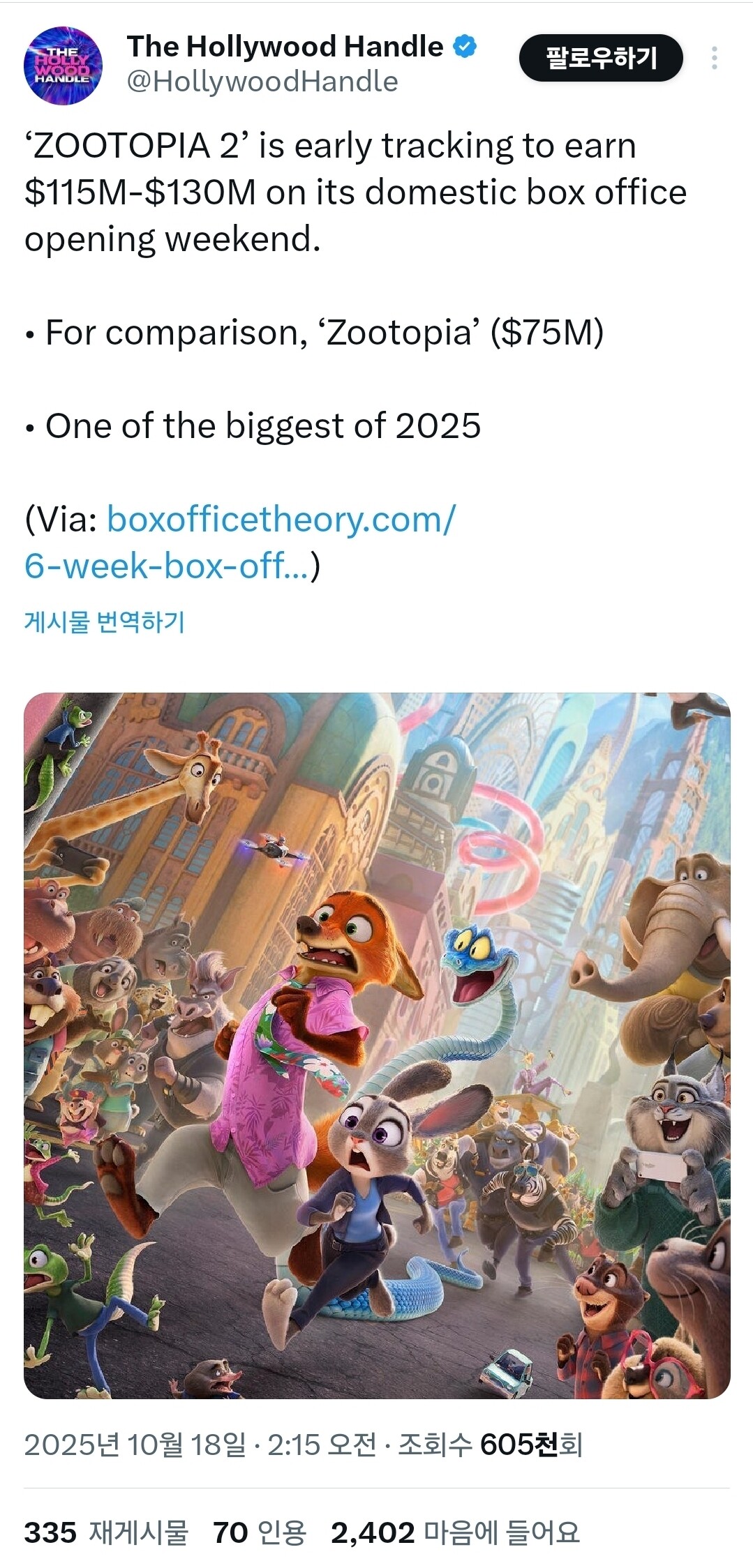The height and width of the screenshot is (1568, 753).
Task: Translate post via 게시물 번역하기
Action: (105, 621)
